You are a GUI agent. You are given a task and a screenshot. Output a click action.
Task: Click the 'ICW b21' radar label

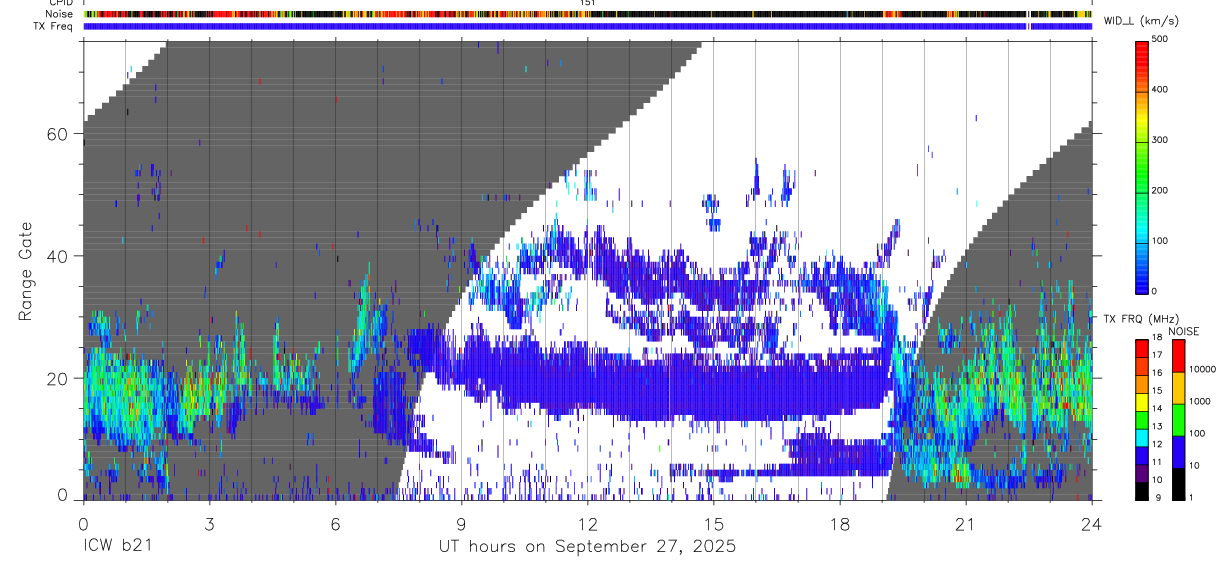coord(118,546)
